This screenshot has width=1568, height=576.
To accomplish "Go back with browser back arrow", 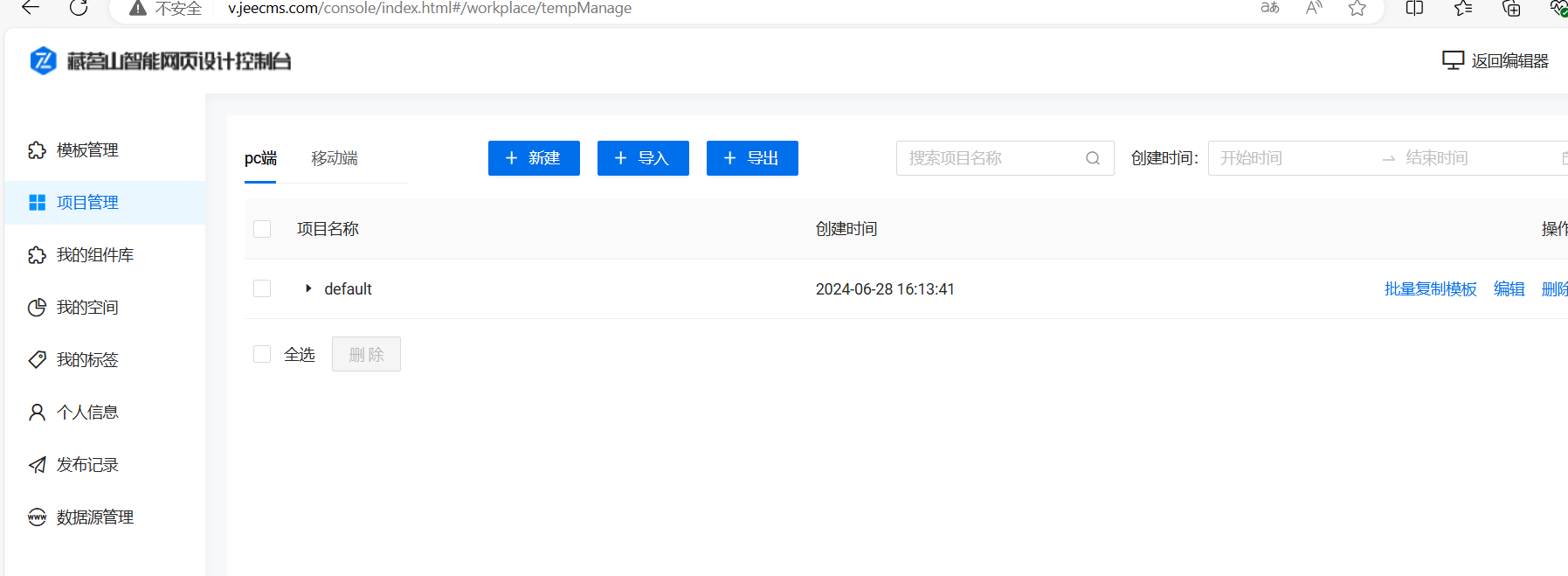I will (31, 8).
